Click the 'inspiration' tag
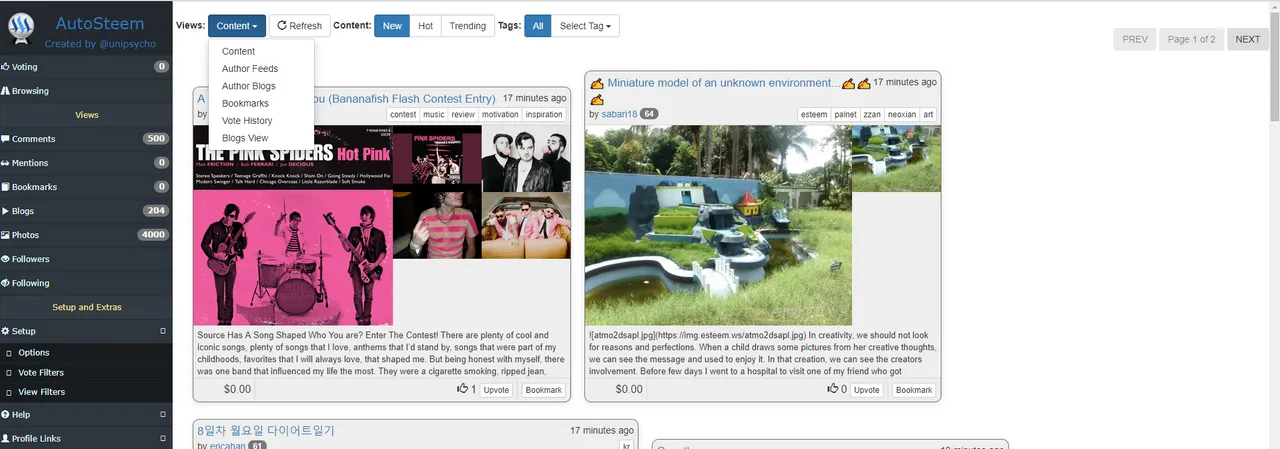 (x=544, y=114)
